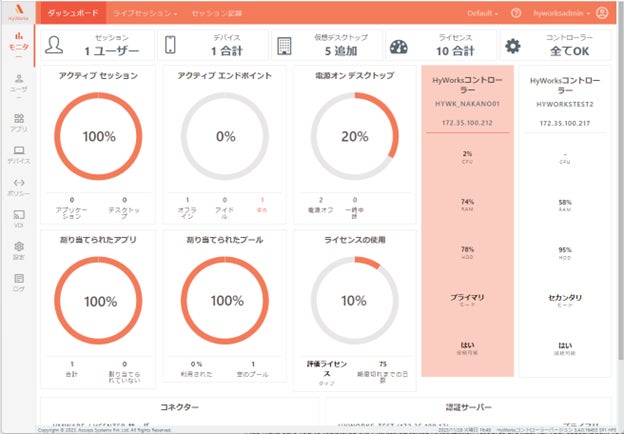This screenshot has height=434, width=624.
Task: Click the 58% RAM value
Action: click(x=565, y=202)
